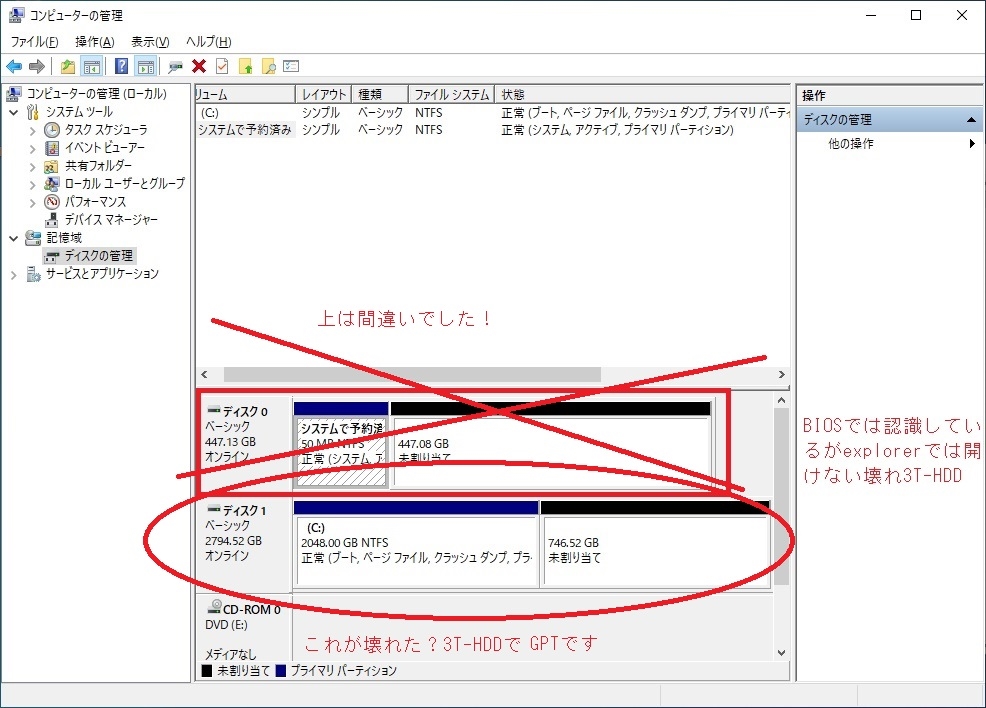Open the Help question-mark toolbar icon

tap(121, 66)
